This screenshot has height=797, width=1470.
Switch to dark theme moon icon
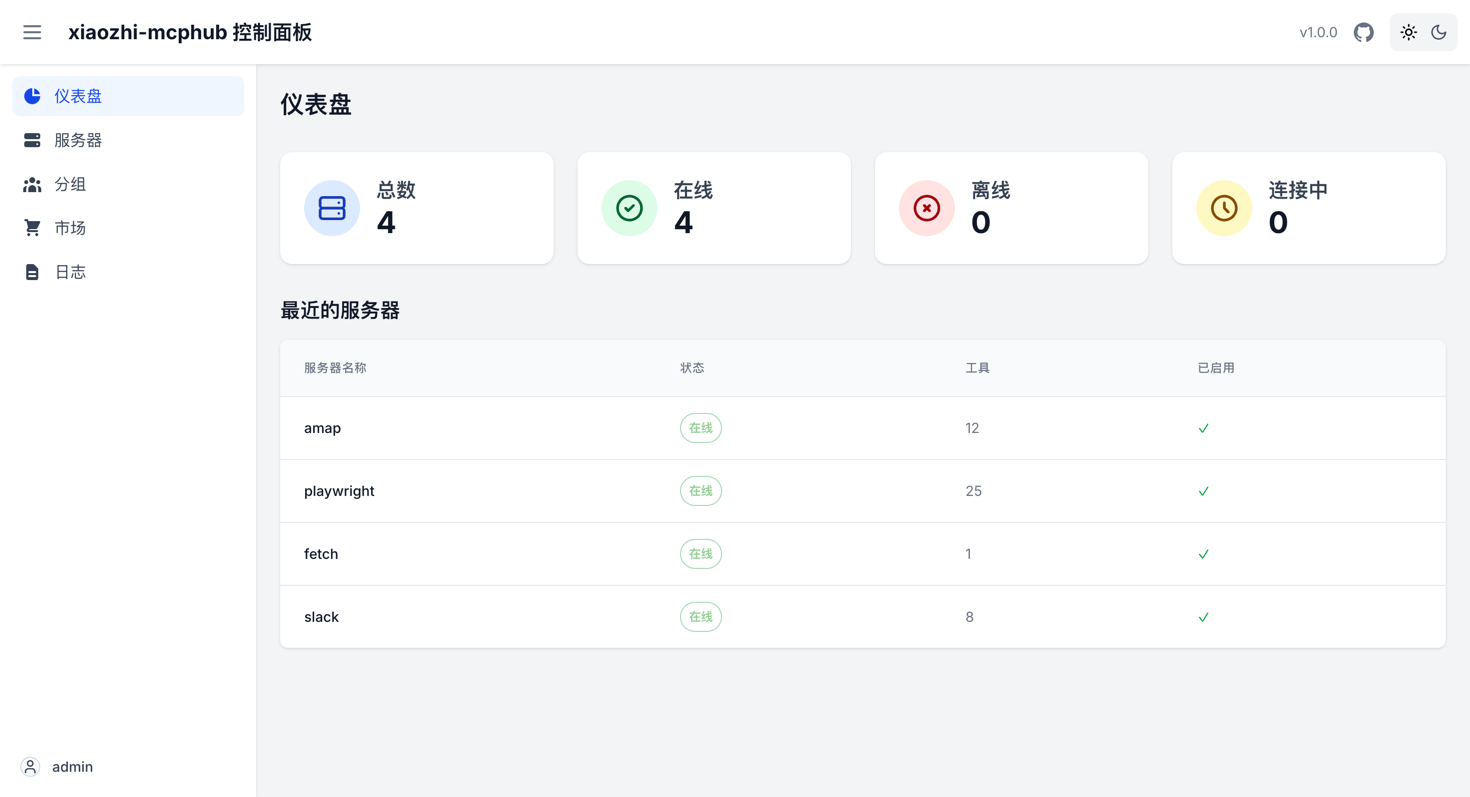(1439, 32)
